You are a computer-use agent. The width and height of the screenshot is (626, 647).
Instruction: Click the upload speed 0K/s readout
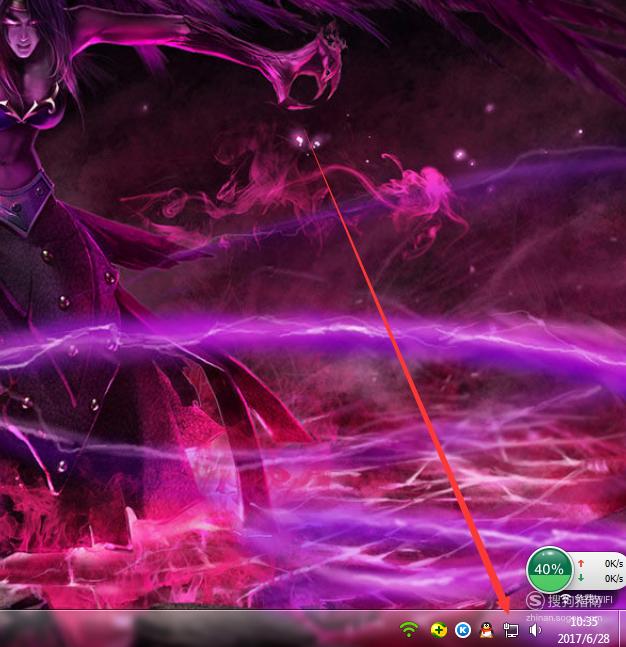pyautogui.click(x=614, y=563)
